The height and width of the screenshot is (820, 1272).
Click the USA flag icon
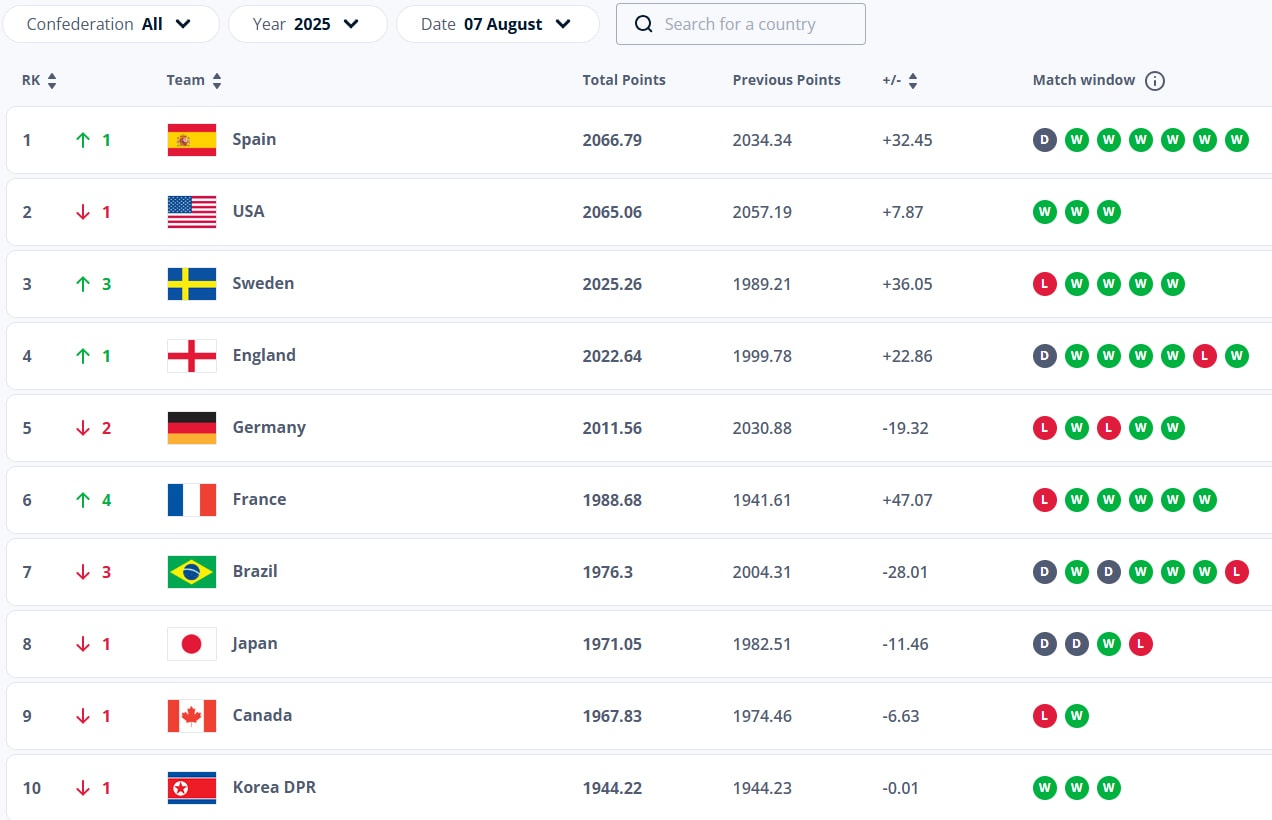tap(192, 212)
